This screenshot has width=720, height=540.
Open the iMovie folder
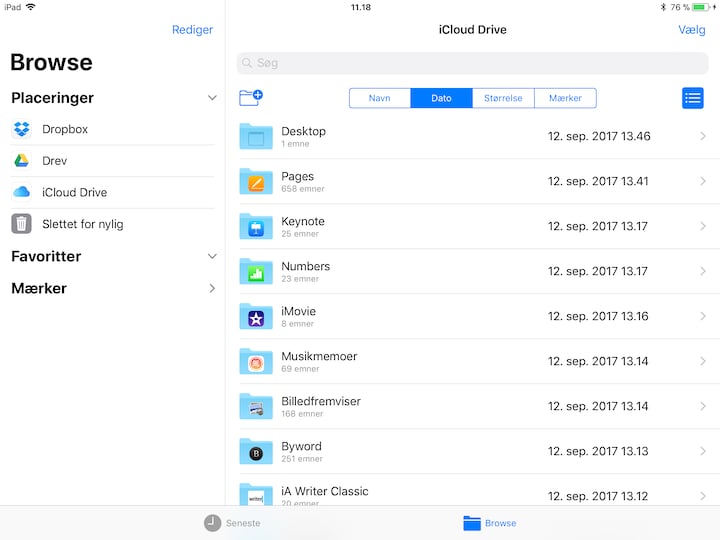point(472,316)
